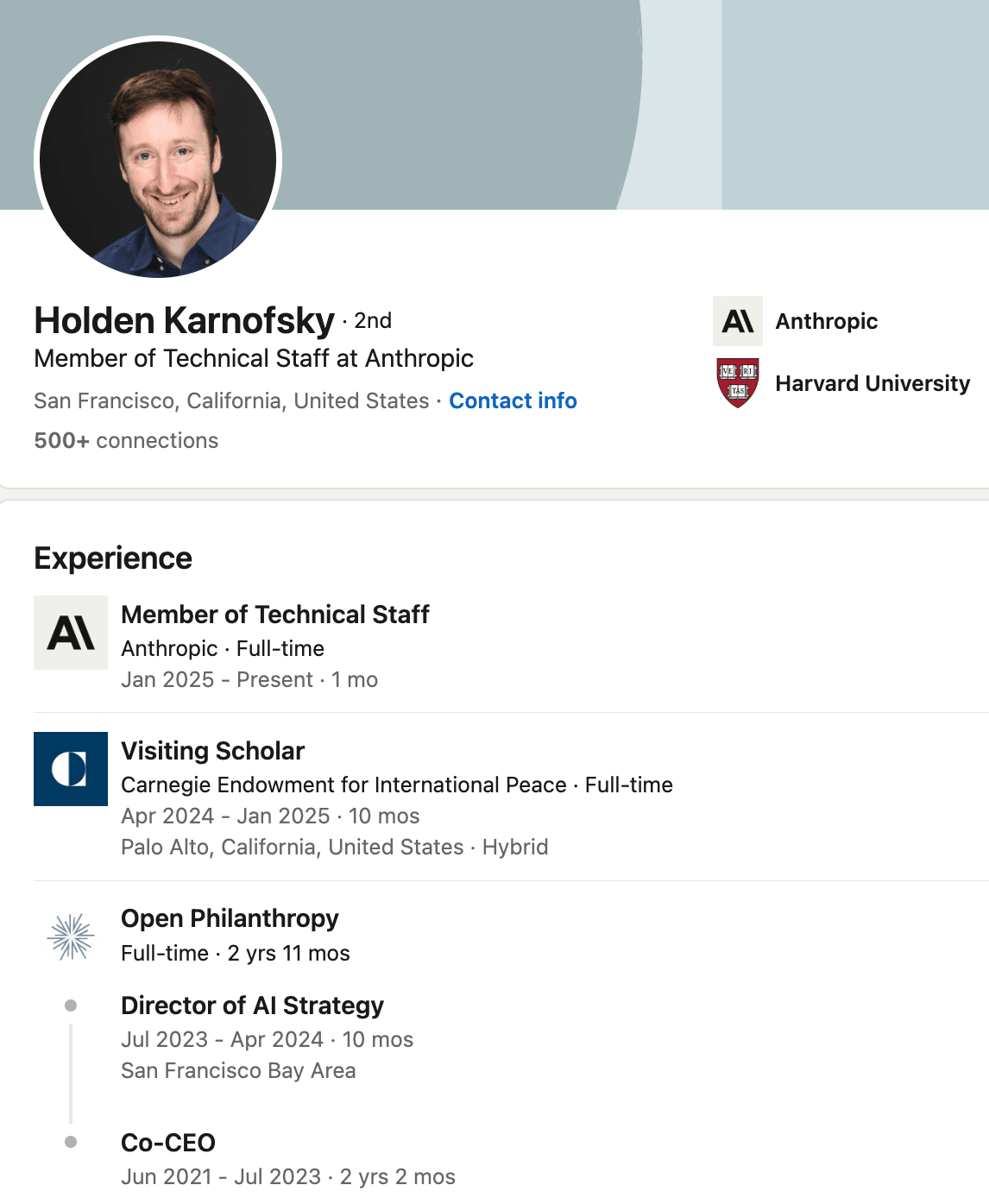Open the circular profile photo
Screen dimensions: 989x1204
[158, 160]
